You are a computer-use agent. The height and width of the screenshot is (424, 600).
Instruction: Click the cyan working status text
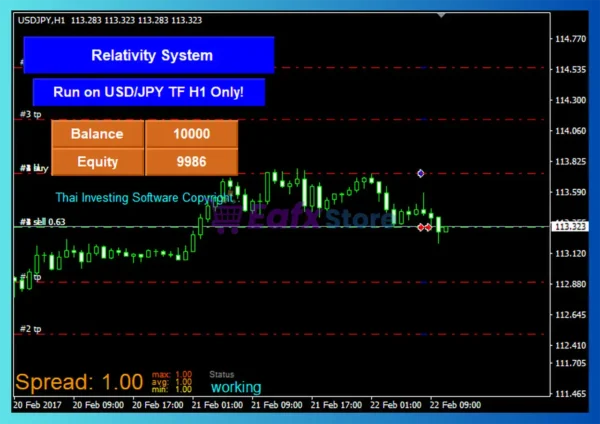(x=235, y=387)
